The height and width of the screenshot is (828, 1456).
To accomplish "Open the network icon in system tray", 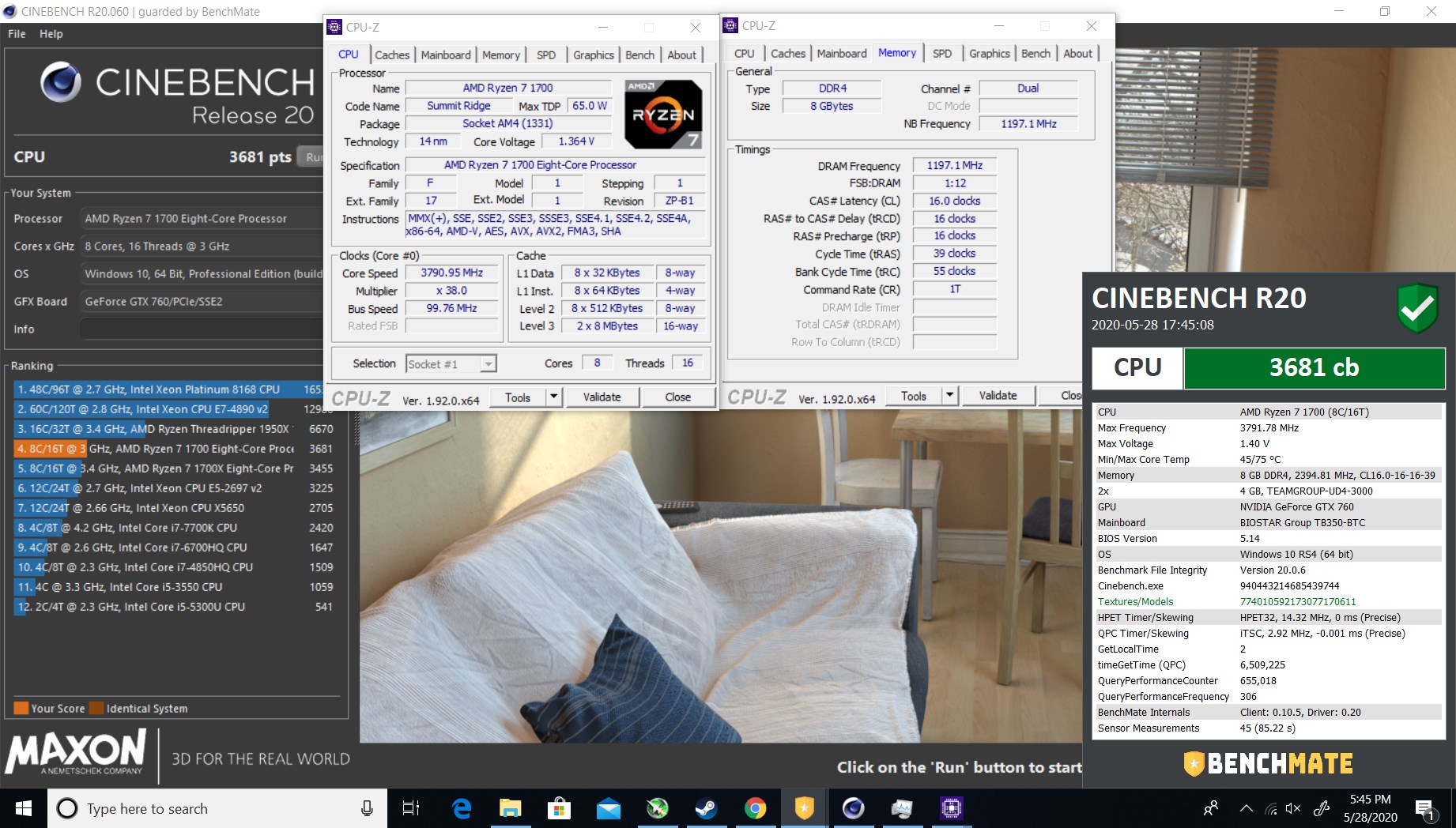I will (x=1271, y=808).
